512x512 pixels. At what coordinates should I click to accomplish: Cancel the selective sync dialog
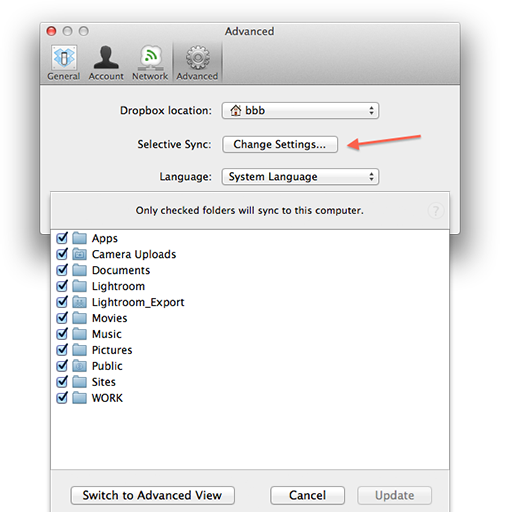(x=307, y=495)
